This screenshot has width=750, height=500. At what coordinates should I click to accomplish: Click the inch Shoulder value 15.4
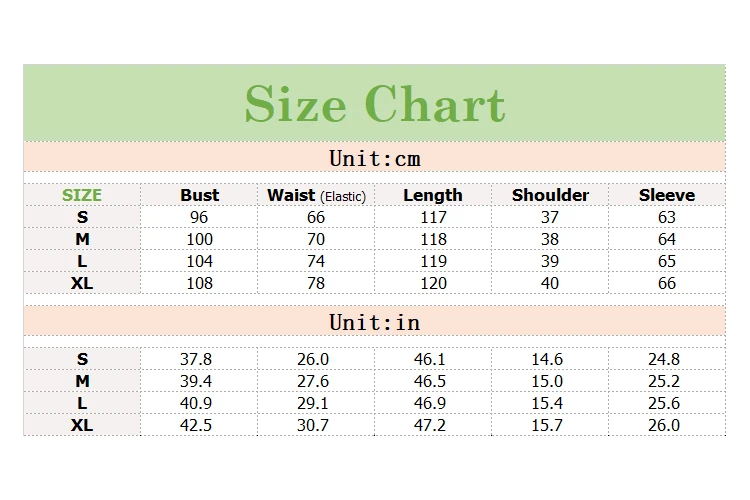coord(547,403)
